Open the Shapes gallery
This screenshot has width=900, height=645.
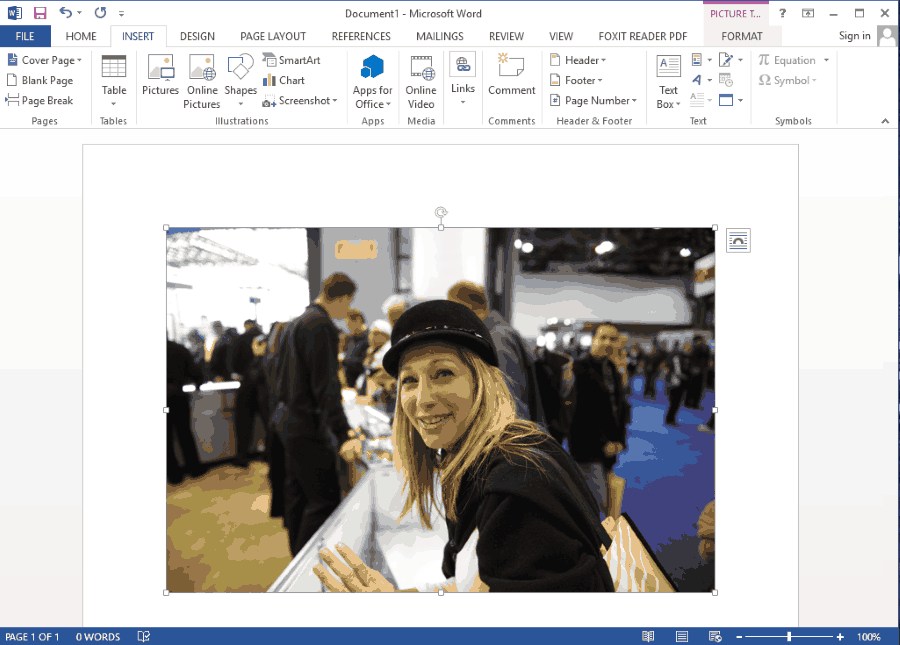tap(240, 81)
